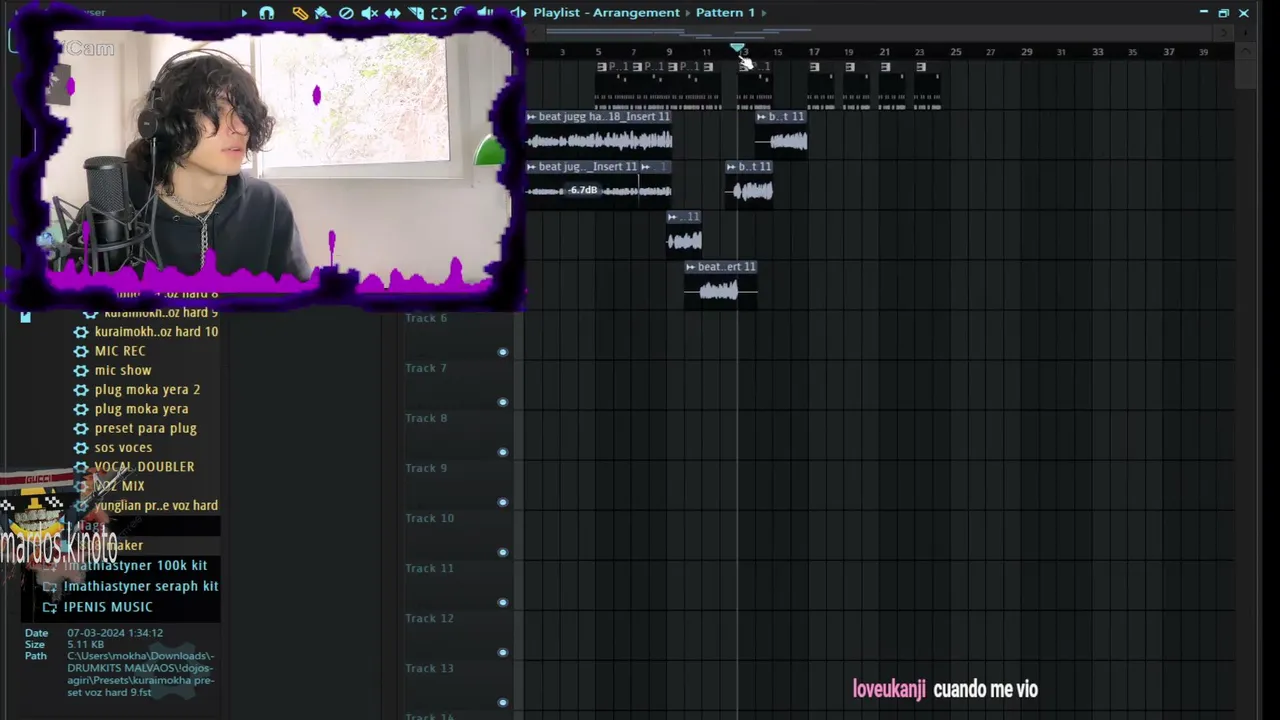Select the Paint brush tool
This screenshot has width=1280, height=720.
click(x=322, y=13)
